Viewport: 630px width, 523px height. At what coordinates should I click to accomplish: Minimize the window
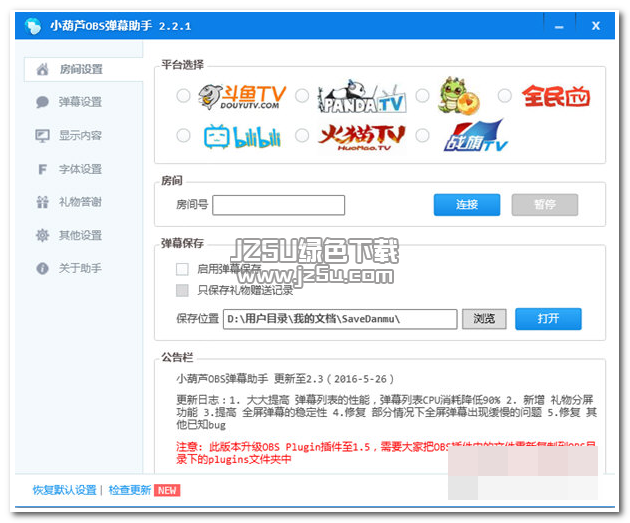559,27
